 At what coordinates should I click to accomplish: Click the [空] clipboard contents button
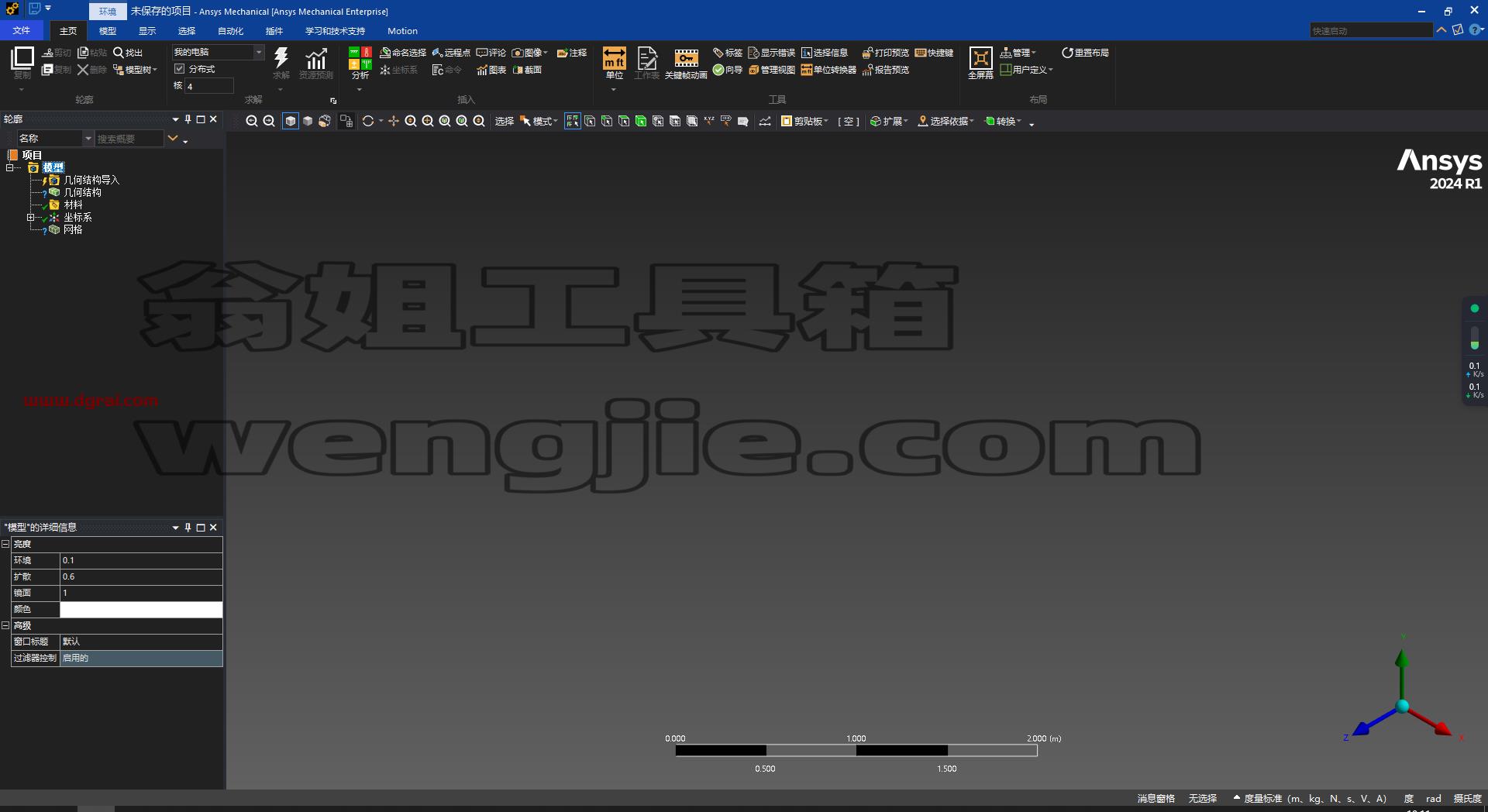click(849, 121)
